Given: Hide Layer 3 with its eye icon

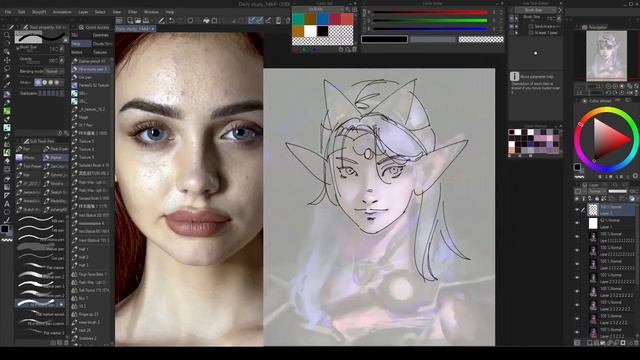Looking at the screenshot, I should point(577,209).
